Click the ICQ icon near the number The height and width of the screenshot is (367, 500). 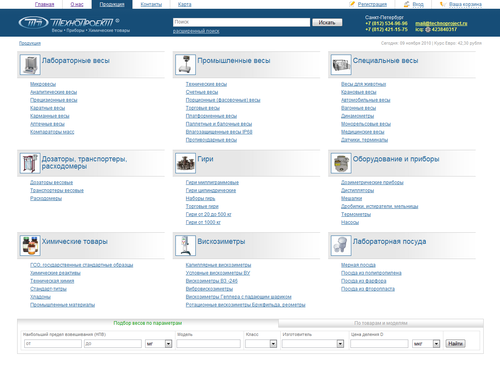428,30
